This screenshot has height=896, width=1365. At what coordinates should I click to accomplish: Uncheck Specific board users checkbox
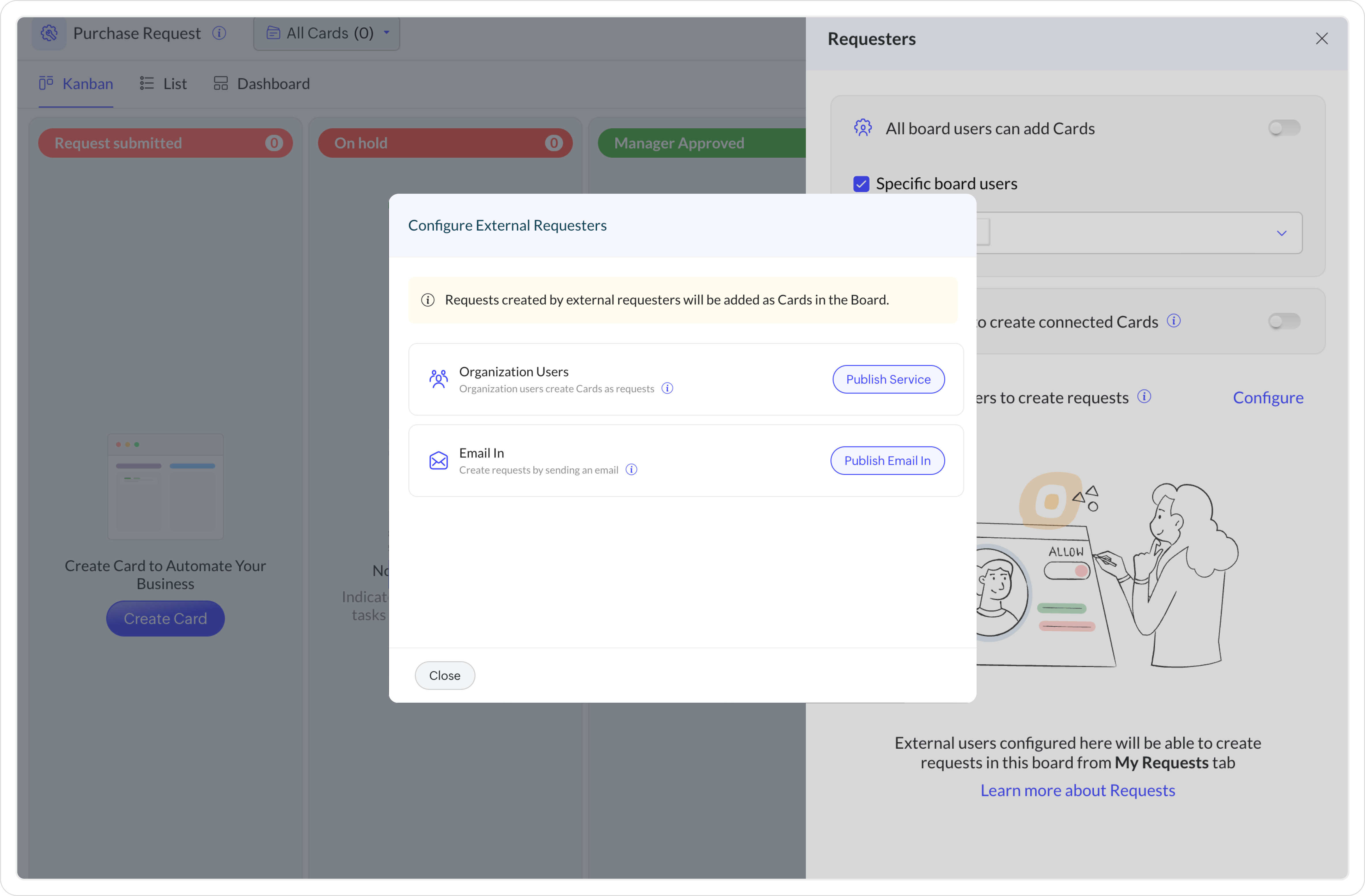861,184
